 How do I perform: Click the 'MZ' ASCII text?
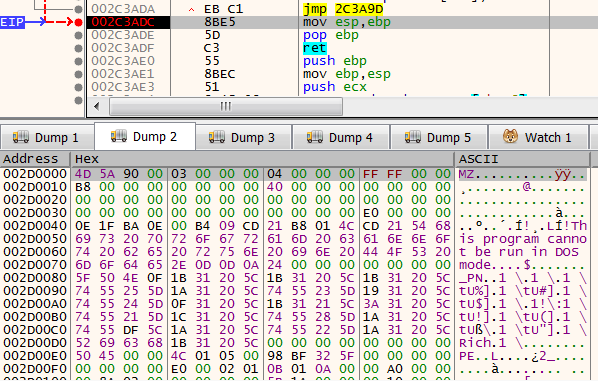[466, 174]
